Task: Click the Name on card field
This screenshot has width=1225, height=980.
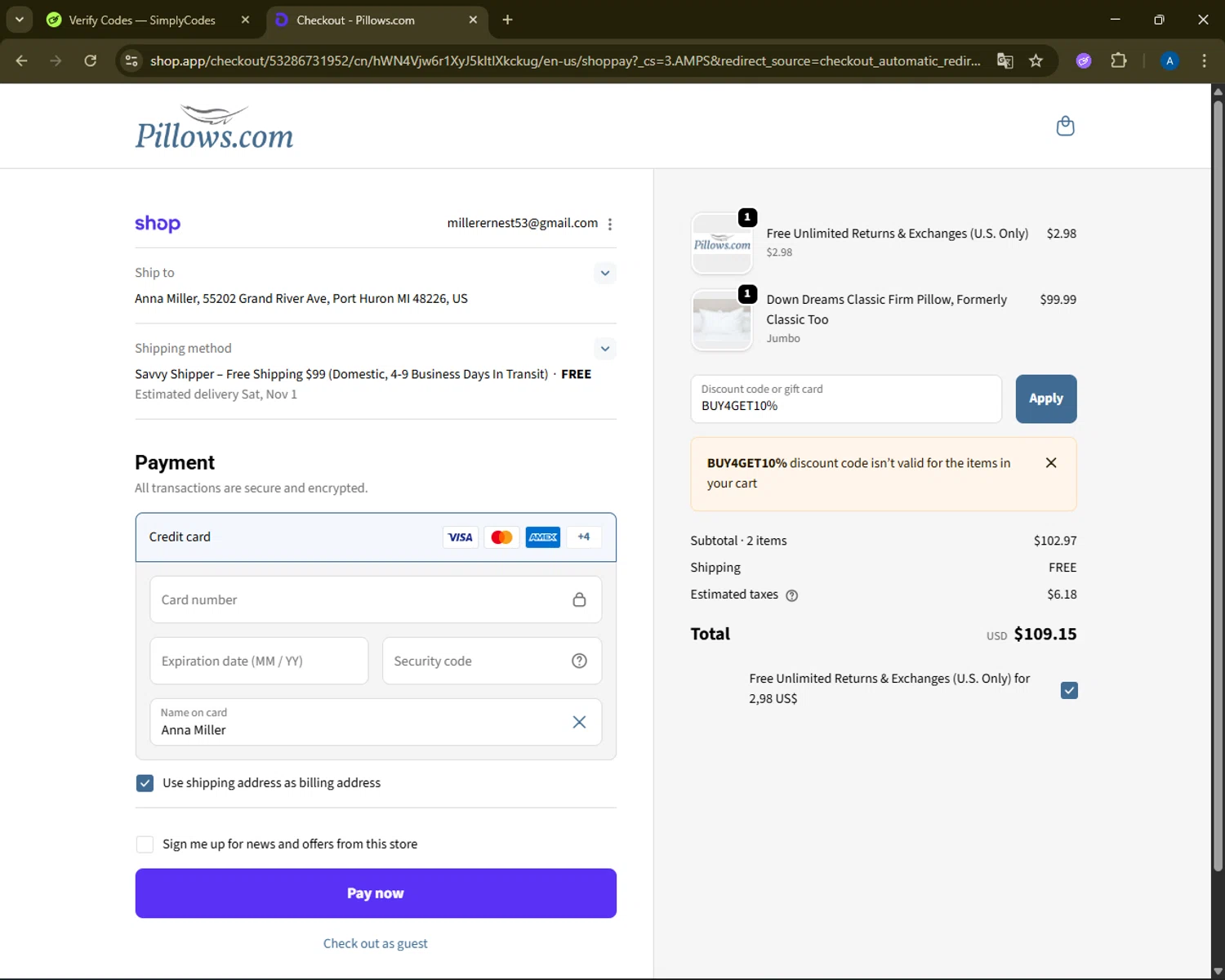Action: pyautogui.click(x=376, y=722)
